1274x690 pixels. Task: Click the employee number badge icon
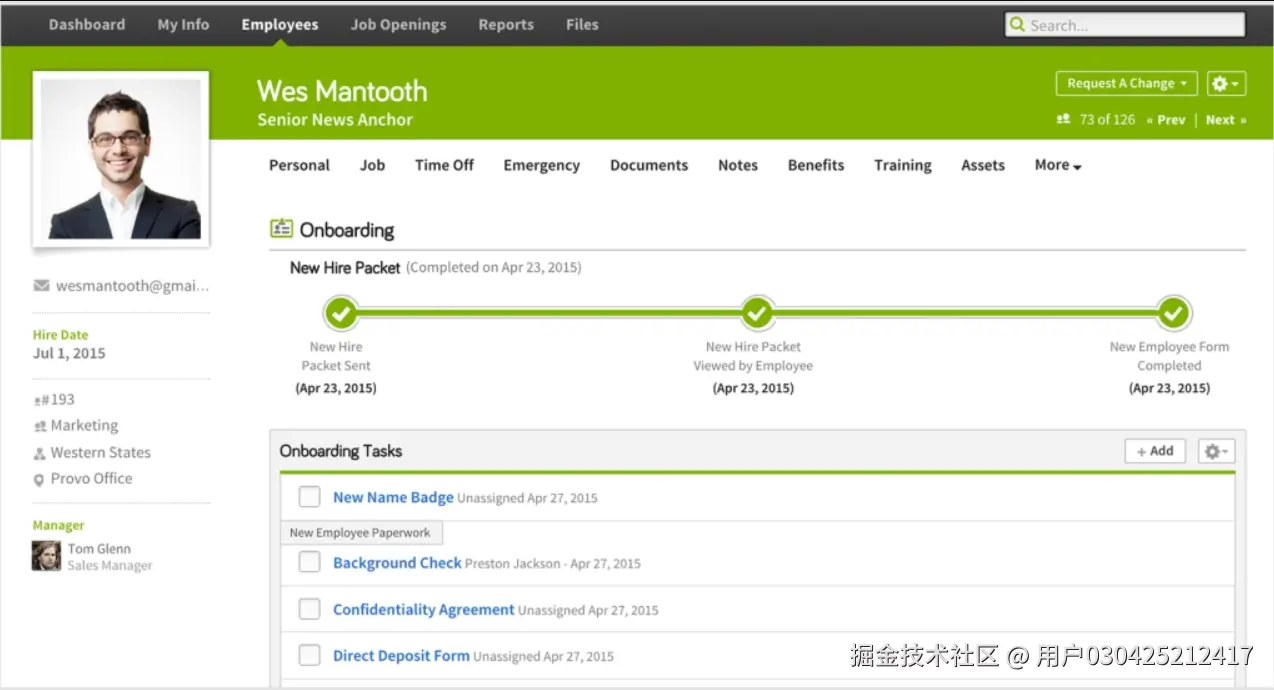tap(40, 400)
